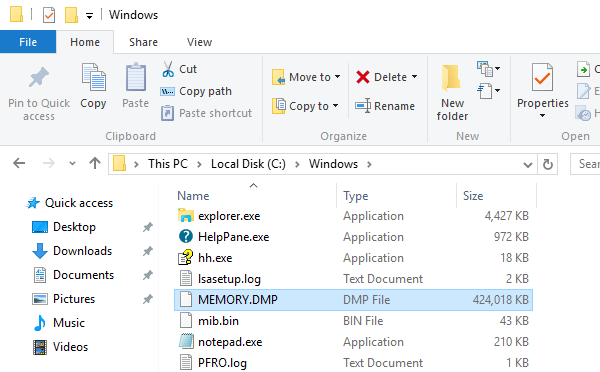The width and height of the screenshot is (600, 372).
Task: Expand chevron after Windows breadcrumb
Action: pos(369,164)
